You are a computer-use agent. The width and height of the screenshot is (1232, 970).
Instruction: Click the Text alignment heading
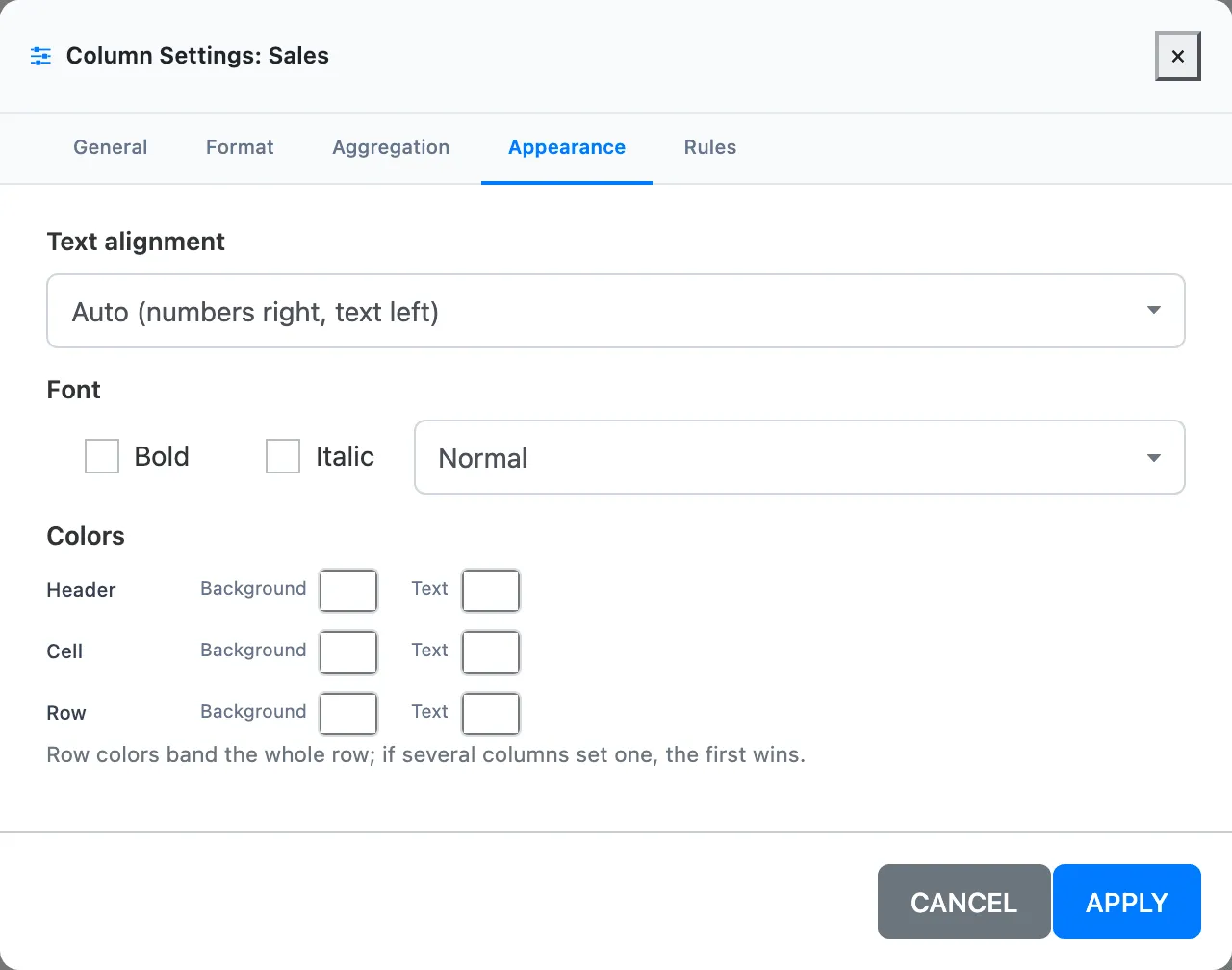[x=136, y=242]
